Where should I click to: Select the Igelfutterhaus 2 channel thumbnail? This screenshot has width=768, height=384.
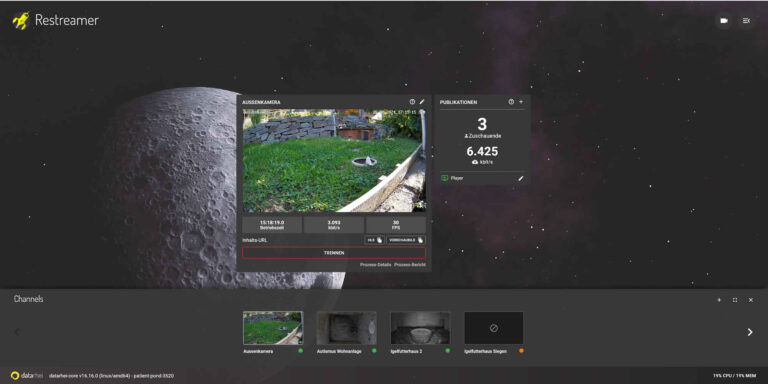(420, 328)
